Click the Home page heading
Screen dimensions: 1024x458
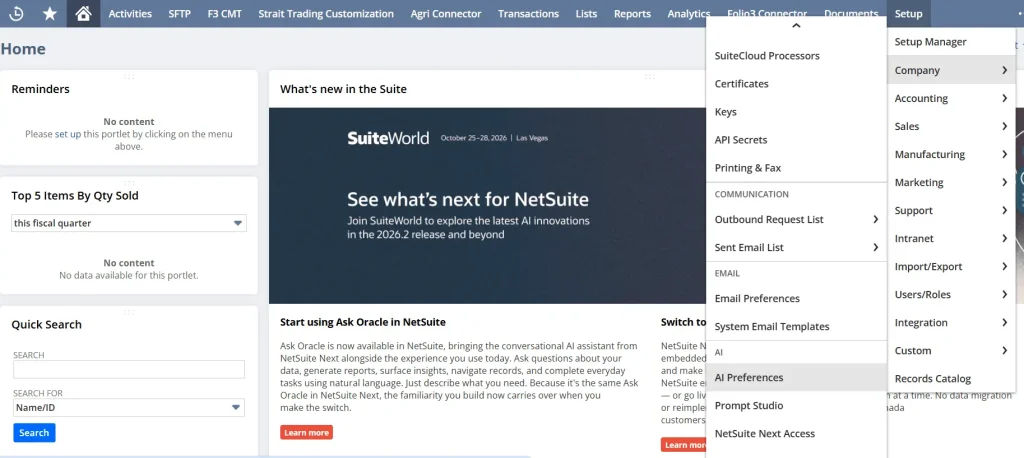click(23, 49)
